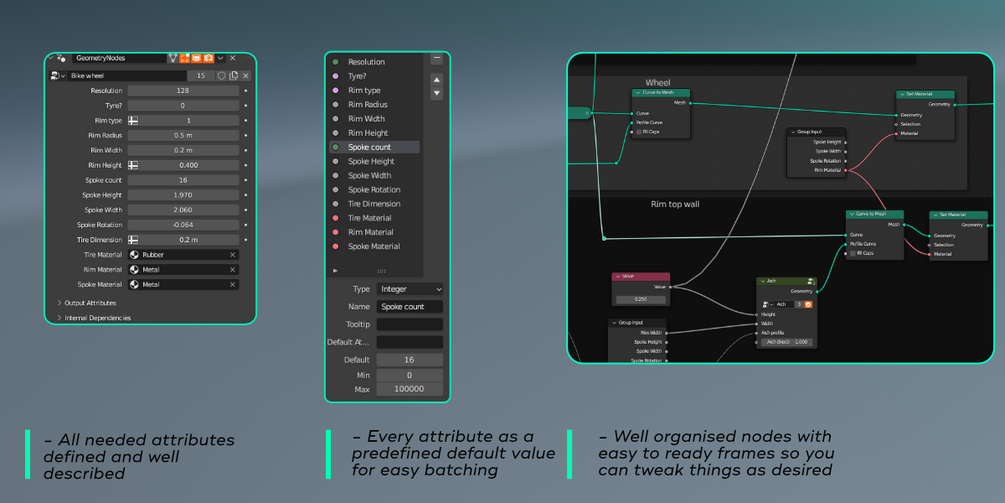Screen dimensions: 1005x503
Task: Collapse the GeometryNodes modifier panel
Action: [51, 58]
